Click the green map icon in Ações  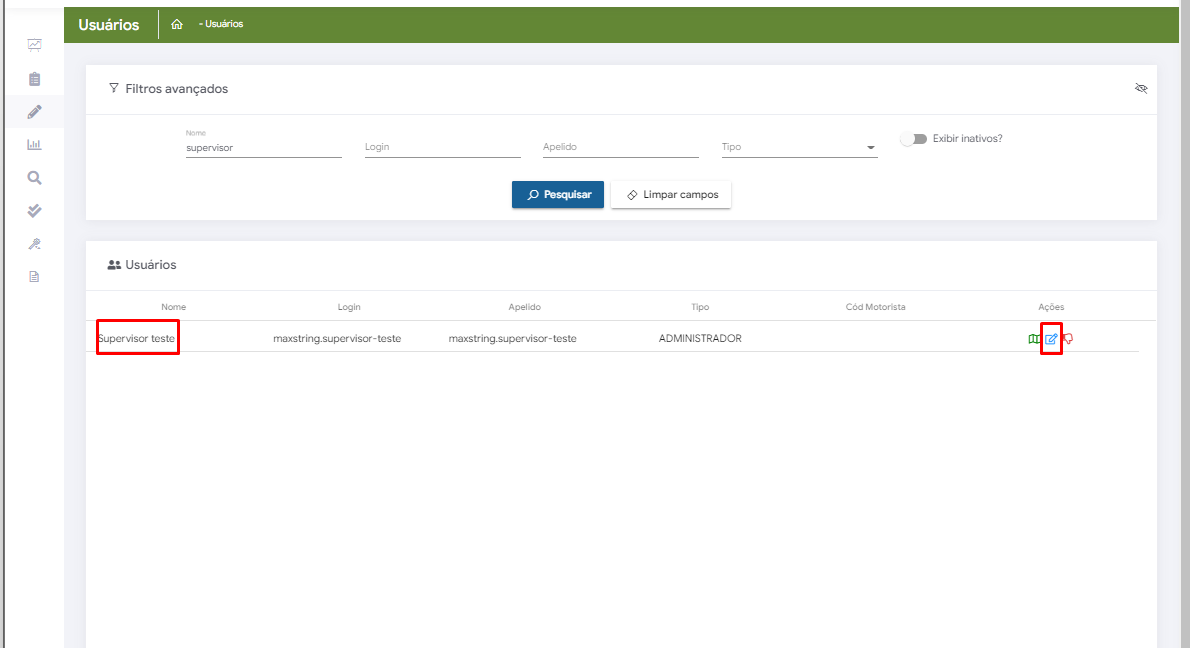(1034, 339)
